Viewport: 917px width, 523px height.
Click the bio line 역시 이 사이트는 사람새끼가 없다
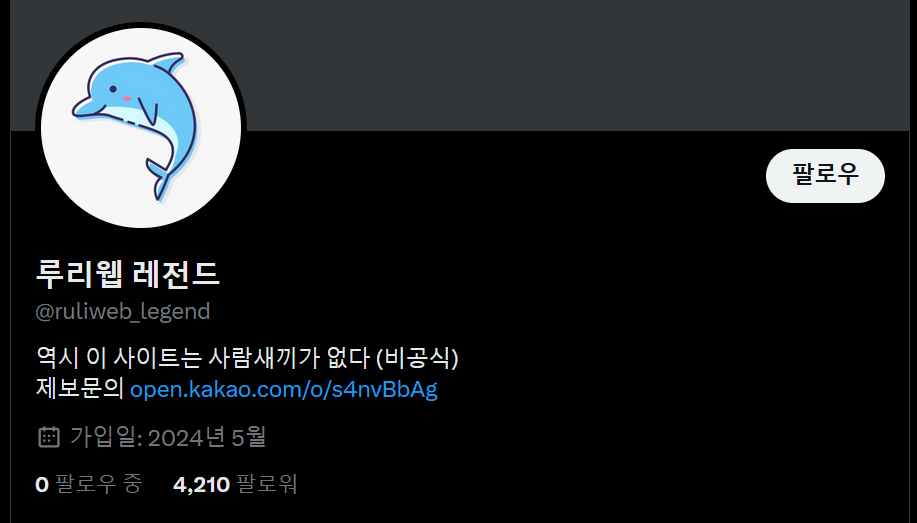click(x=203, y=357)
